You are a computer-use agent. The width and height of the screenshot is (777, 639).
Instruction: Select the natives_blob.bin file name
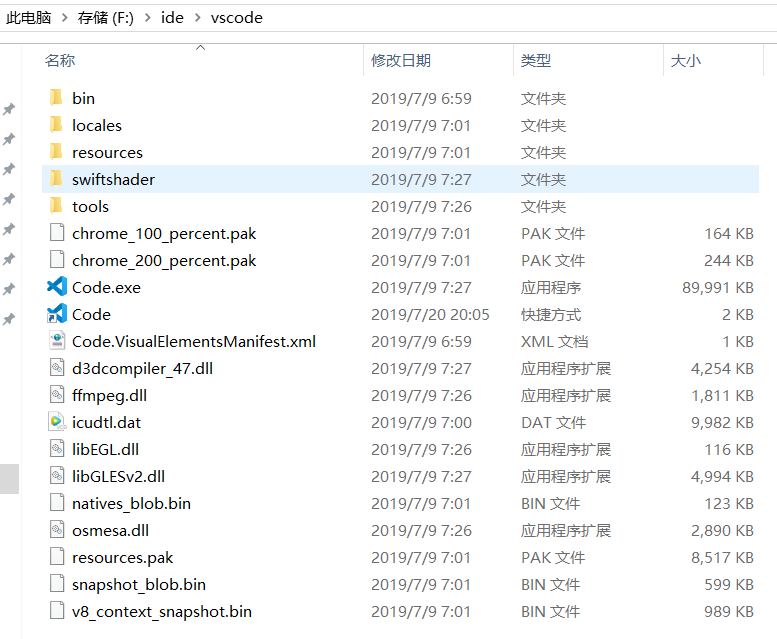(131, 503)
